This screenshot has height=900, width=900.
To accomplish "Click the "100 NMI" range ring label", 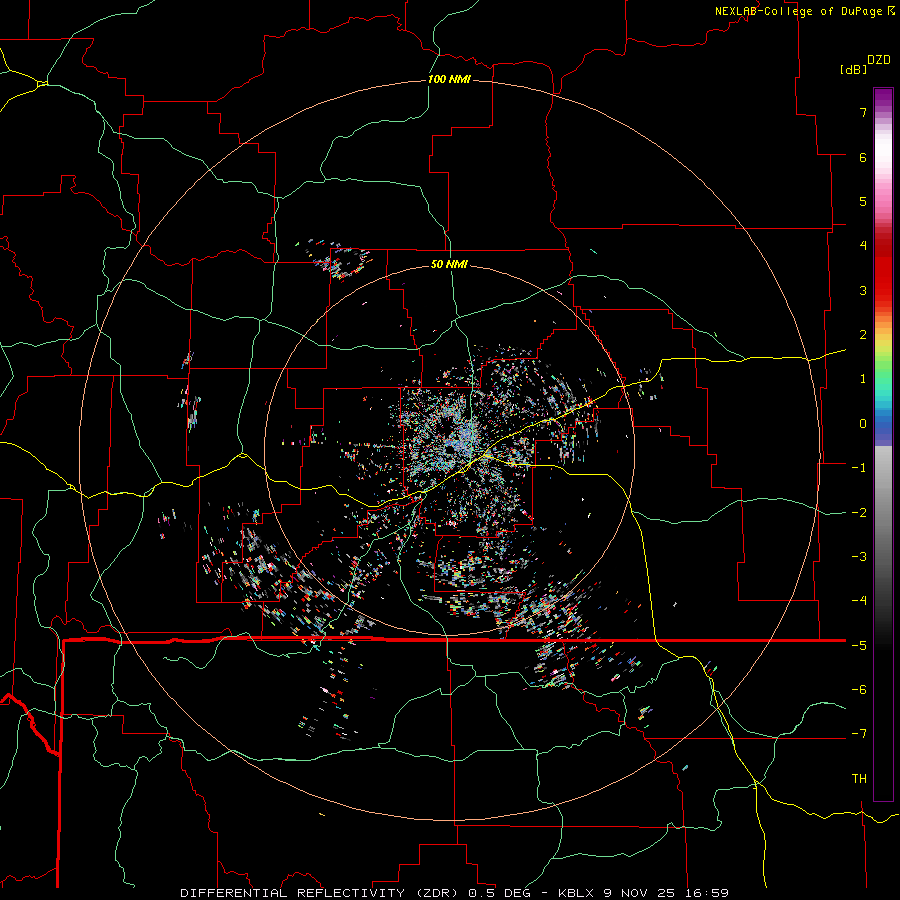I will 449,79.
